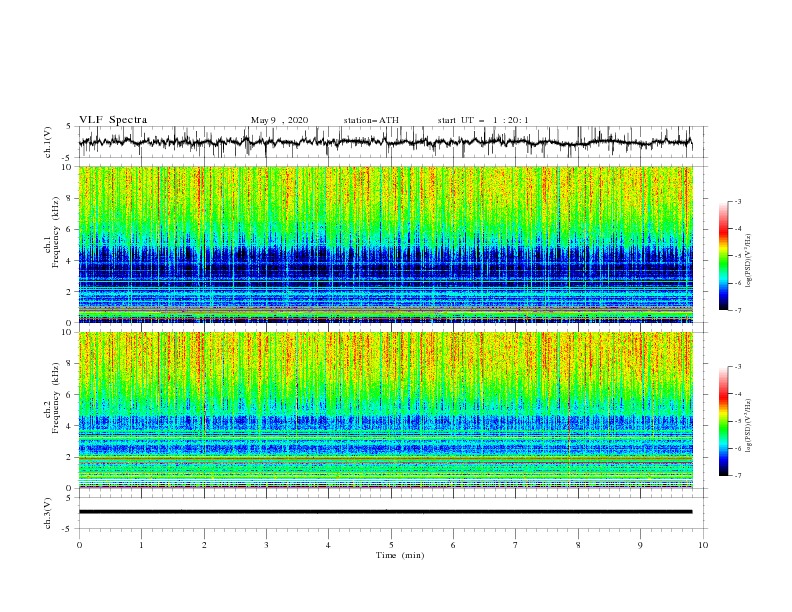This screenshot has width=792, height=612.
Task: Click the ch.1 'Frequency (kHz)' axis label
Action: click(x=56, y=233)
